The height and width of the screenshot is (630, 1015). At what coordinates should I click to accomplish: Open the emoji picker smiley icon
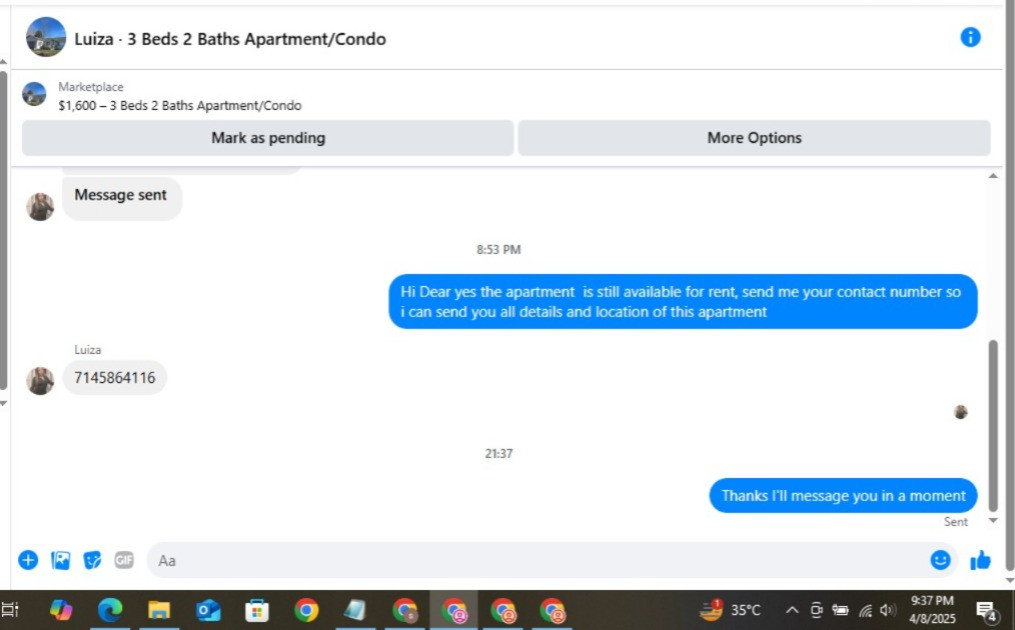click(x=940, y=559)
